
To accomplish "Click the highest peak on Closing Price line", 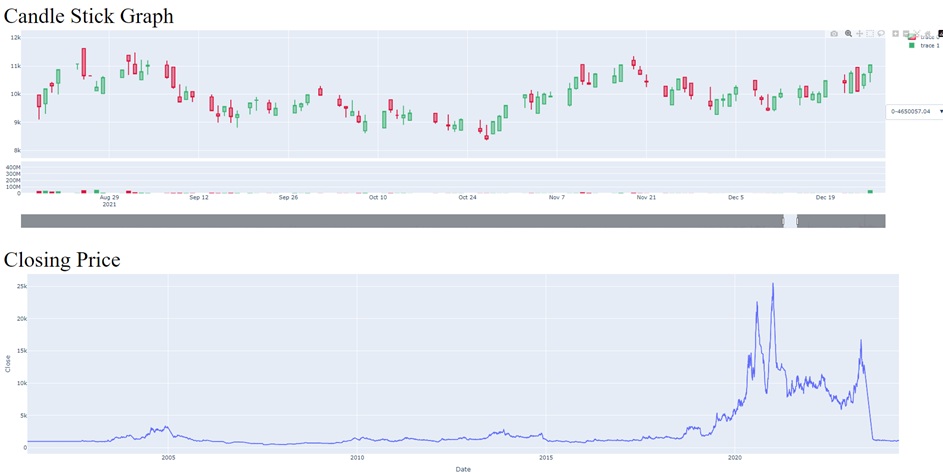I will coord(772,285).
